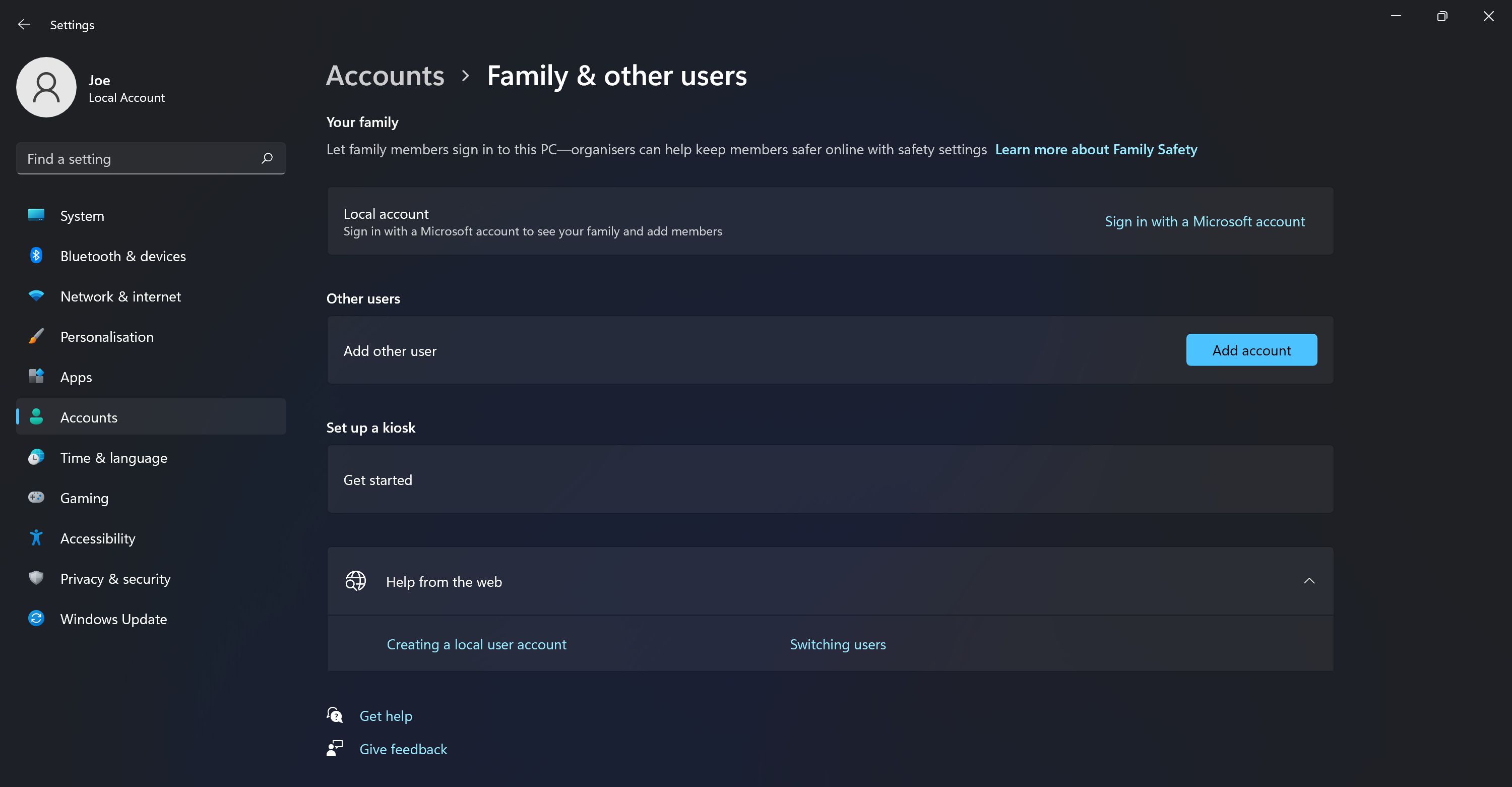This screenshot has height=787, width=1512.
Task: Click the Accessibility figure icon
Action: 36,538
